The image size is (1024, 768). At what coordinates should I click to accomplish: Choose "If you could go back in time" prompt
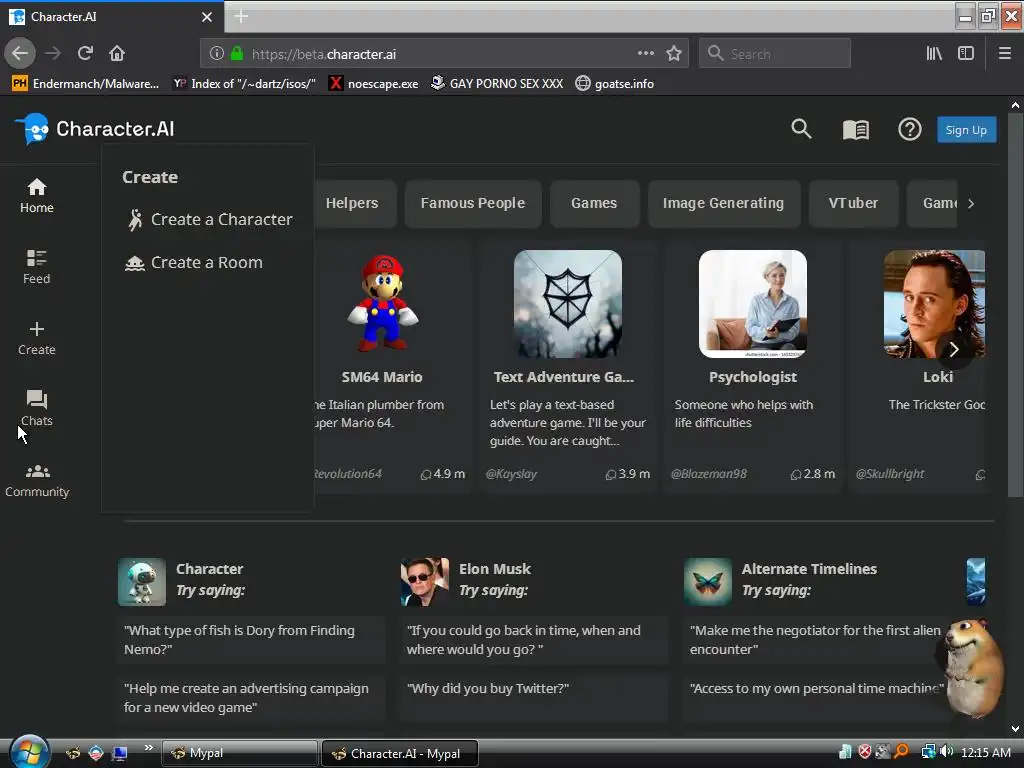[534, 640]
